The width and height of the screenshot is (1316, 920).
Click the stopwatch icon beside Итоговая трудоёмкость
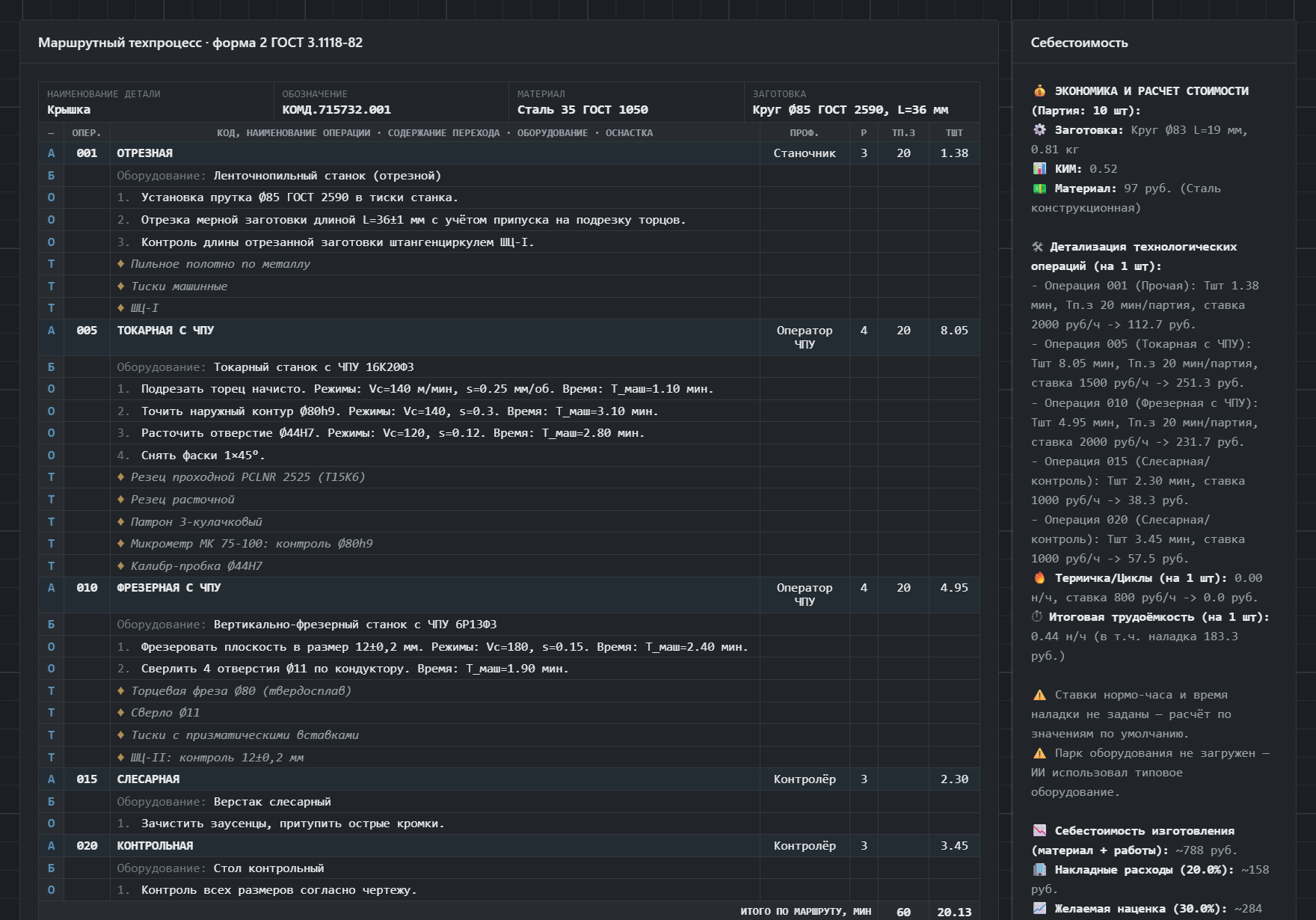click(1037, 617)
